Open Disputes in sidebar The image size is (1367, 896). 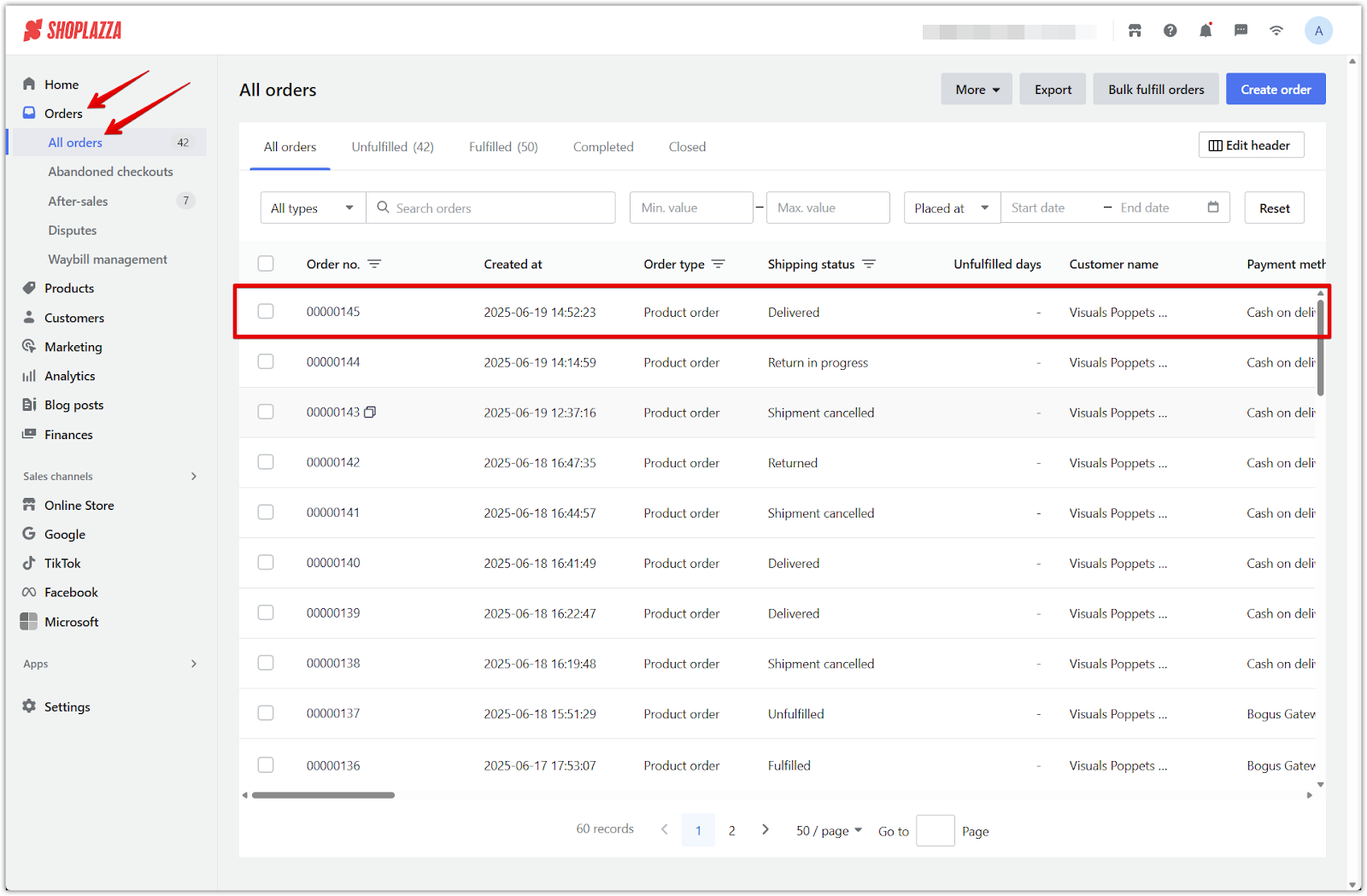tap(73, 230)
